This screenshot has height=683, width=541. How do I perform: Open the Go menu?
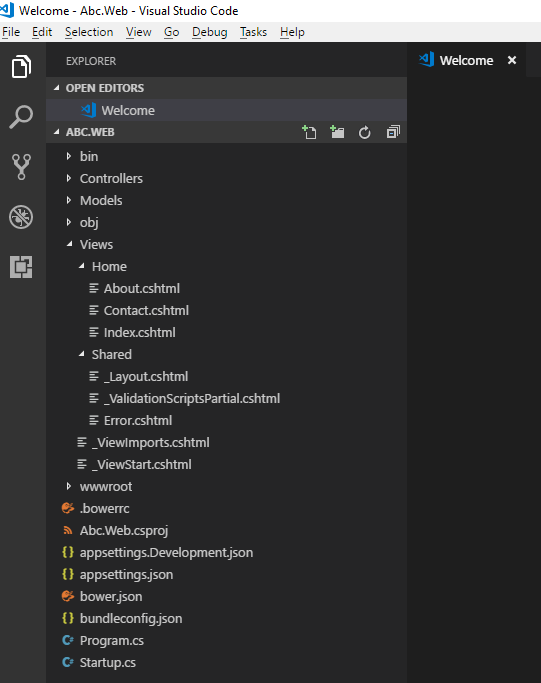tap(172, 32)
